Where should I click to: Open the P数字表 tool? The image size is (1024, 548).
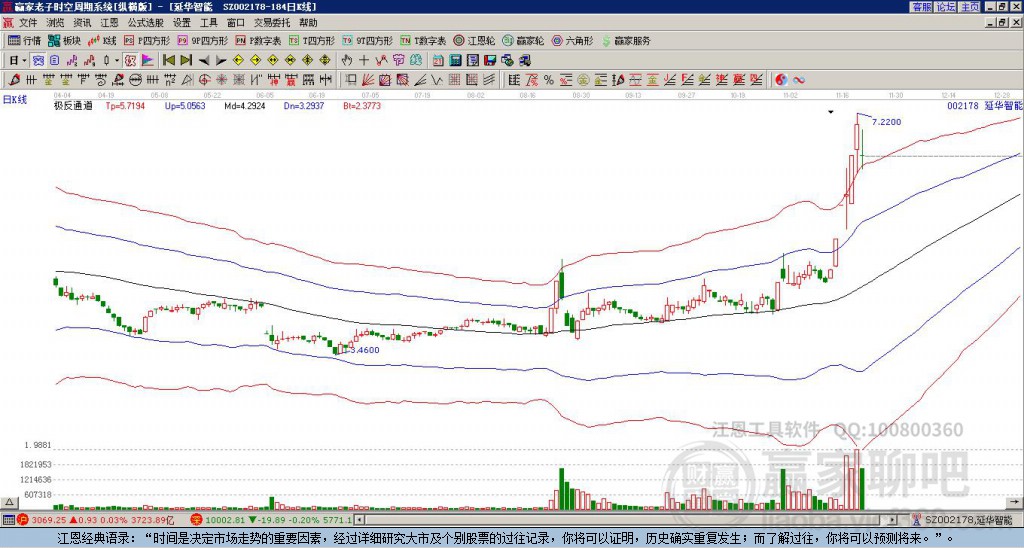(258, 40)
